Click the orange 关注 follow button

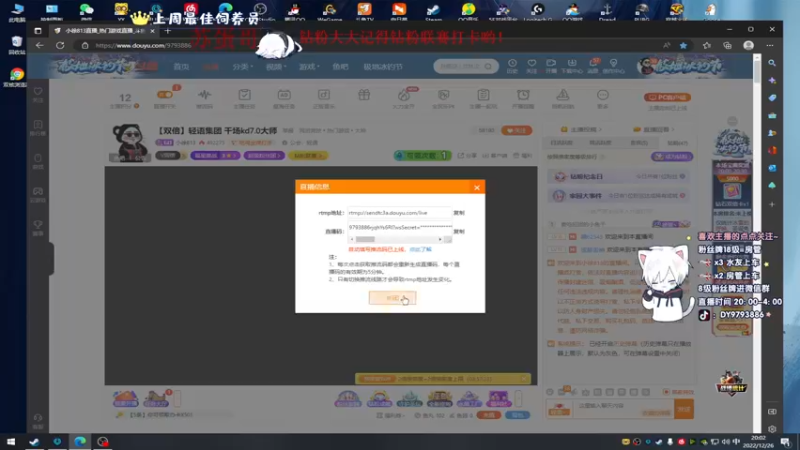516,131
